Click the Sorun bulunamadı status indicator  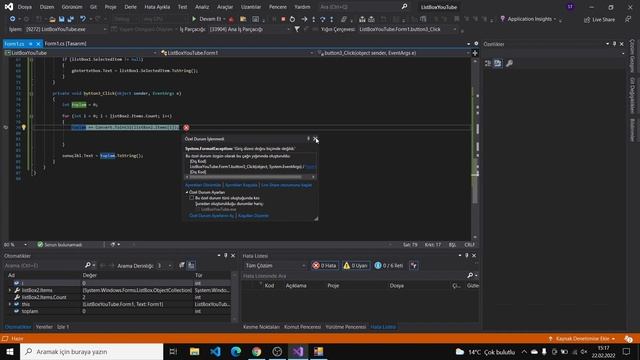point(60,245)
